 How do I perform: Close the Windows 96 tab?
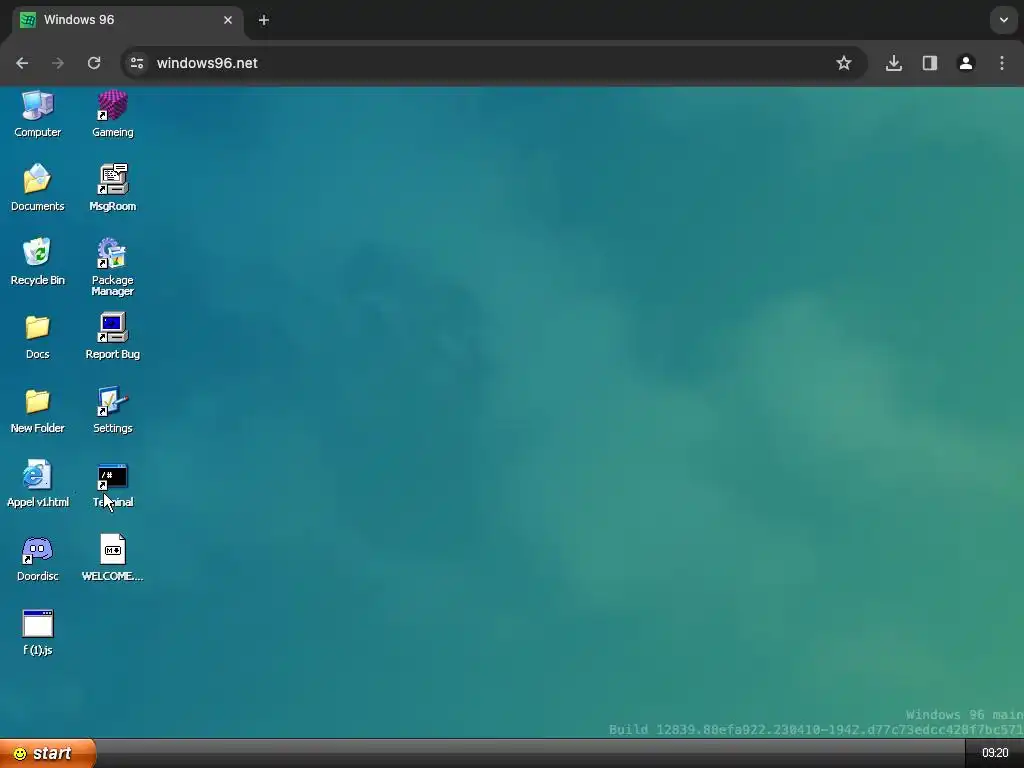(x=228, y=20)
